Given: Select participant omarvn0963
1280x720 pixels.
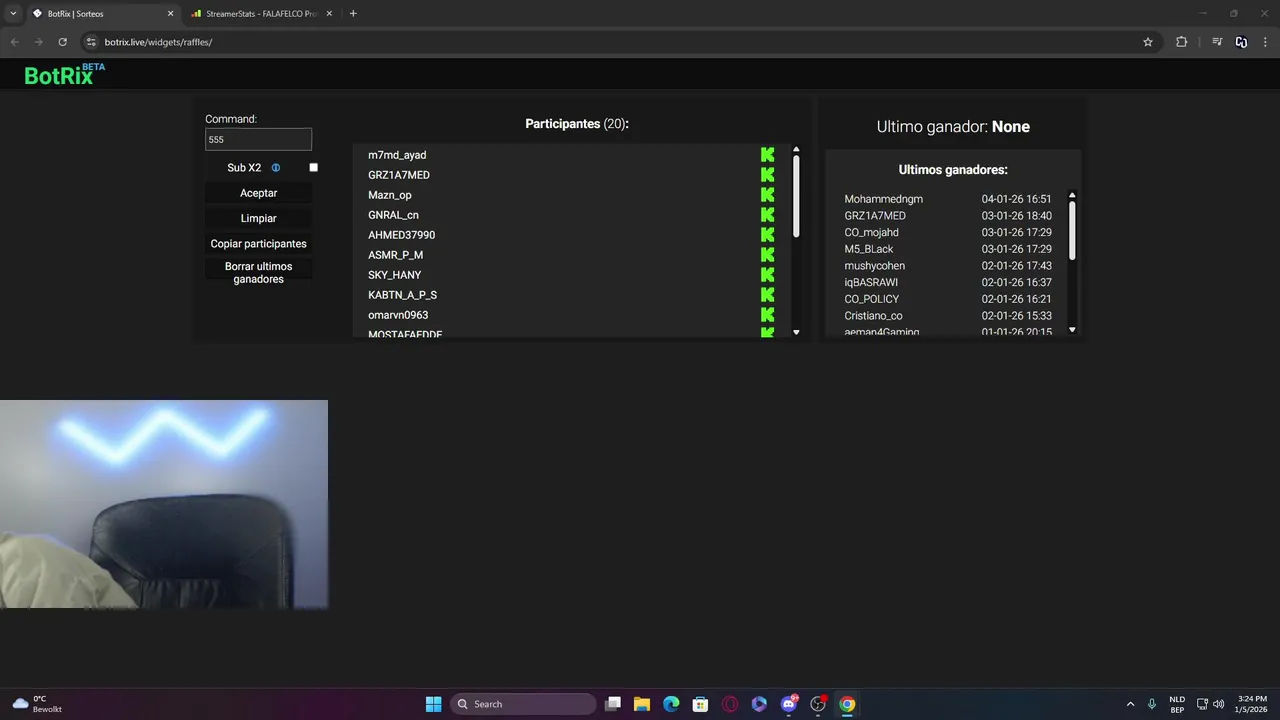Looking at the screenshot, I should click(x=398, y=315).
